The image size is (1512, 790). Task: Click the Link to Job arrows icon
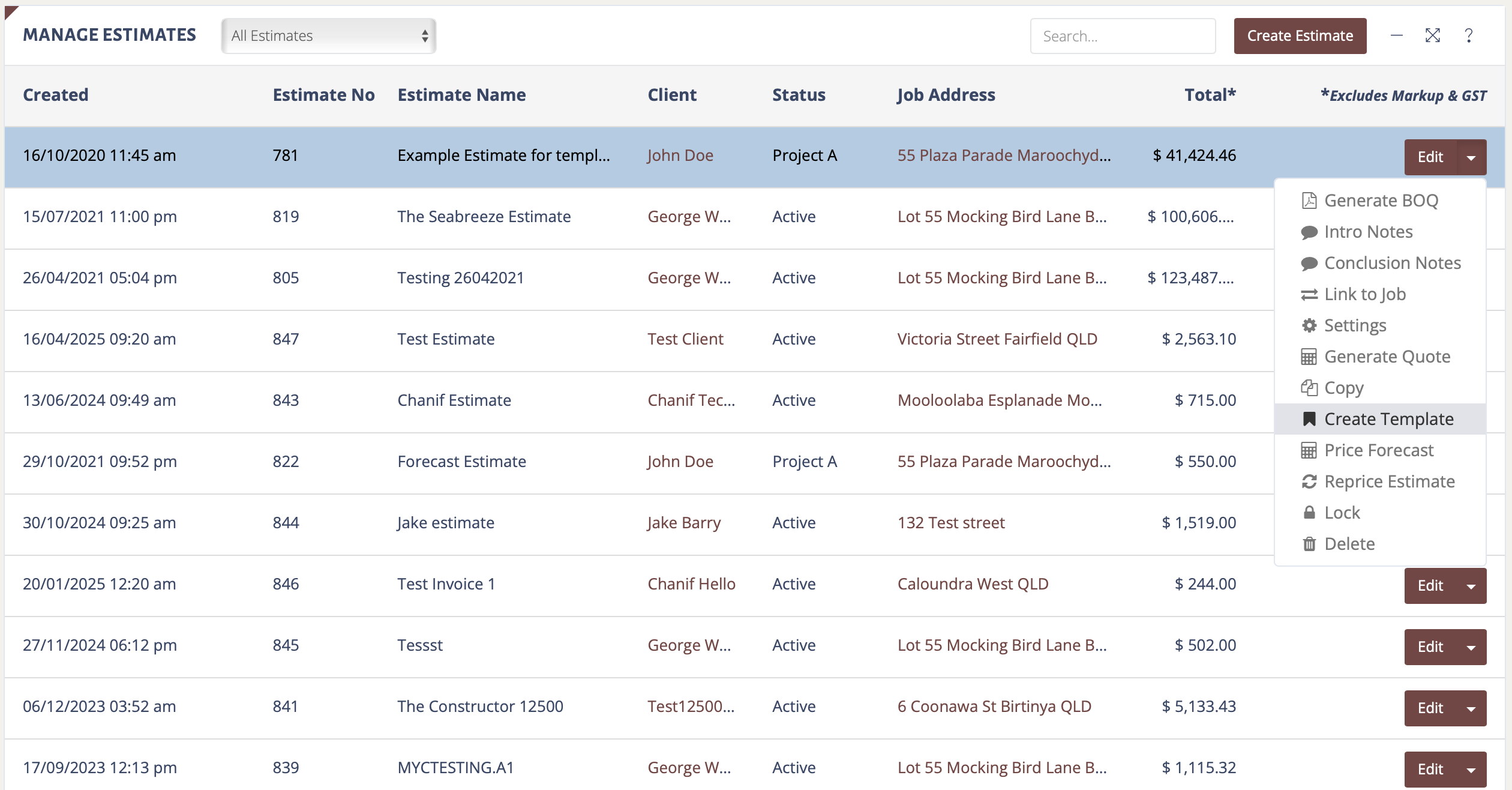1309,295
